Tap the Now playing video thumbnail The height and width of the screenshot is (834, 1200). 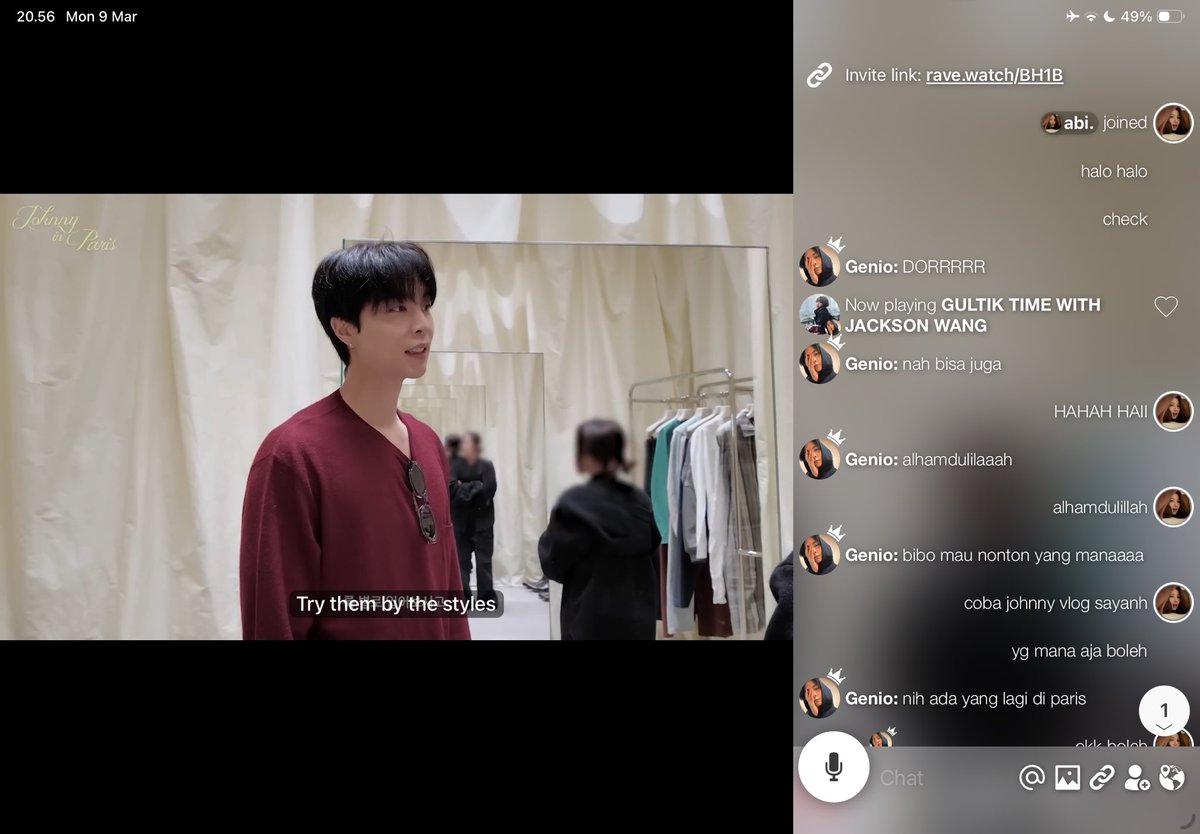coord(819,314)
